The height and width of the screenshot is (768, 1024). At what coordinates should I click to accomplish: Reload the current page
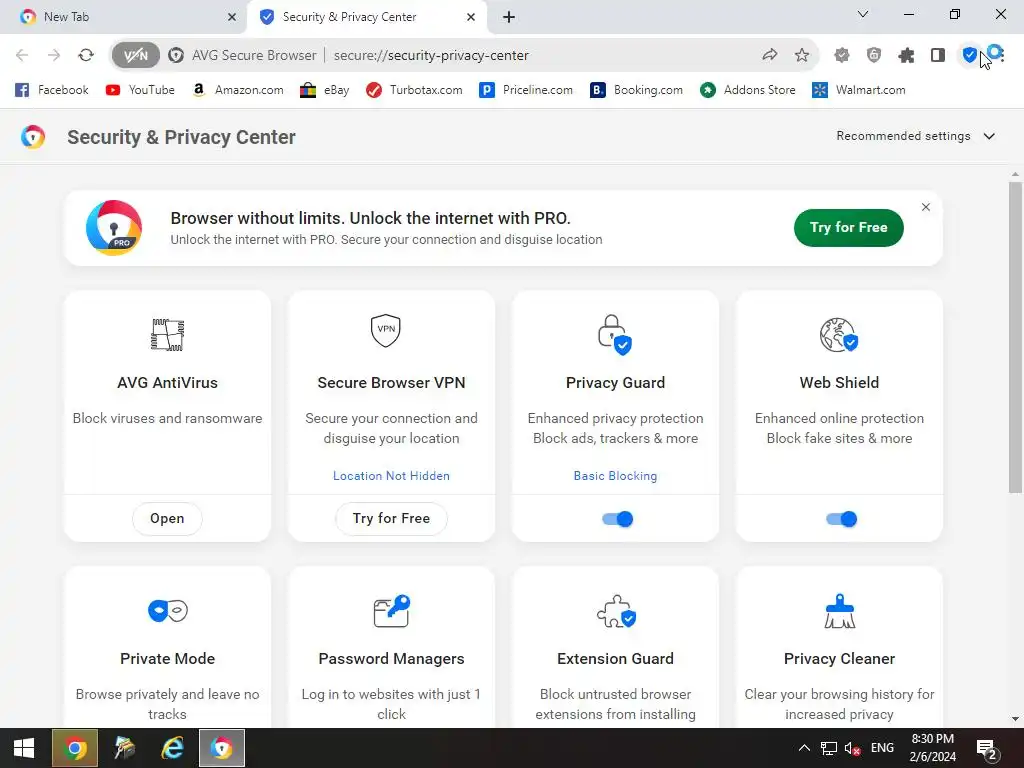click(x=86, y=56)
